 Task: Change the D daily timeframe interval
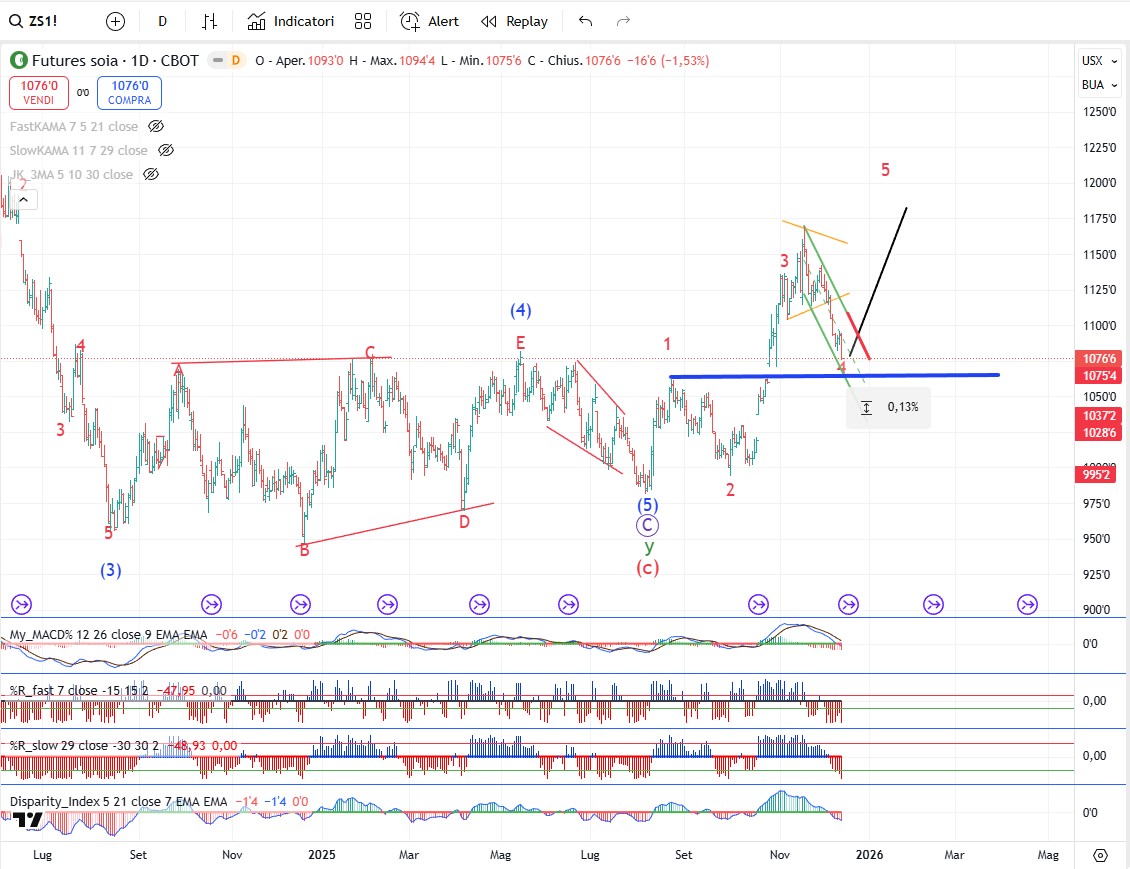[x=162, y=22]
